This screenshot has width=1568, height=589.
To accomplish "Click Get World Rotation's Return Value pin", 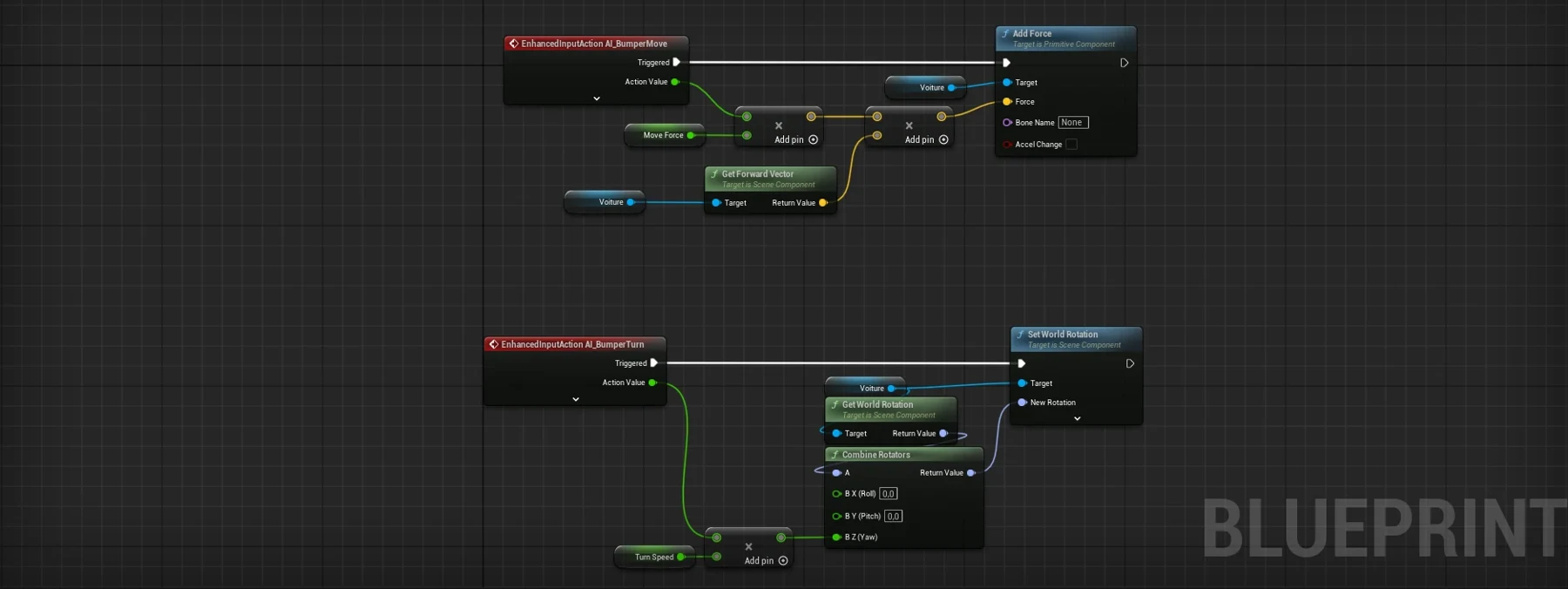I will pyautogui.click(x=943, y=433).
